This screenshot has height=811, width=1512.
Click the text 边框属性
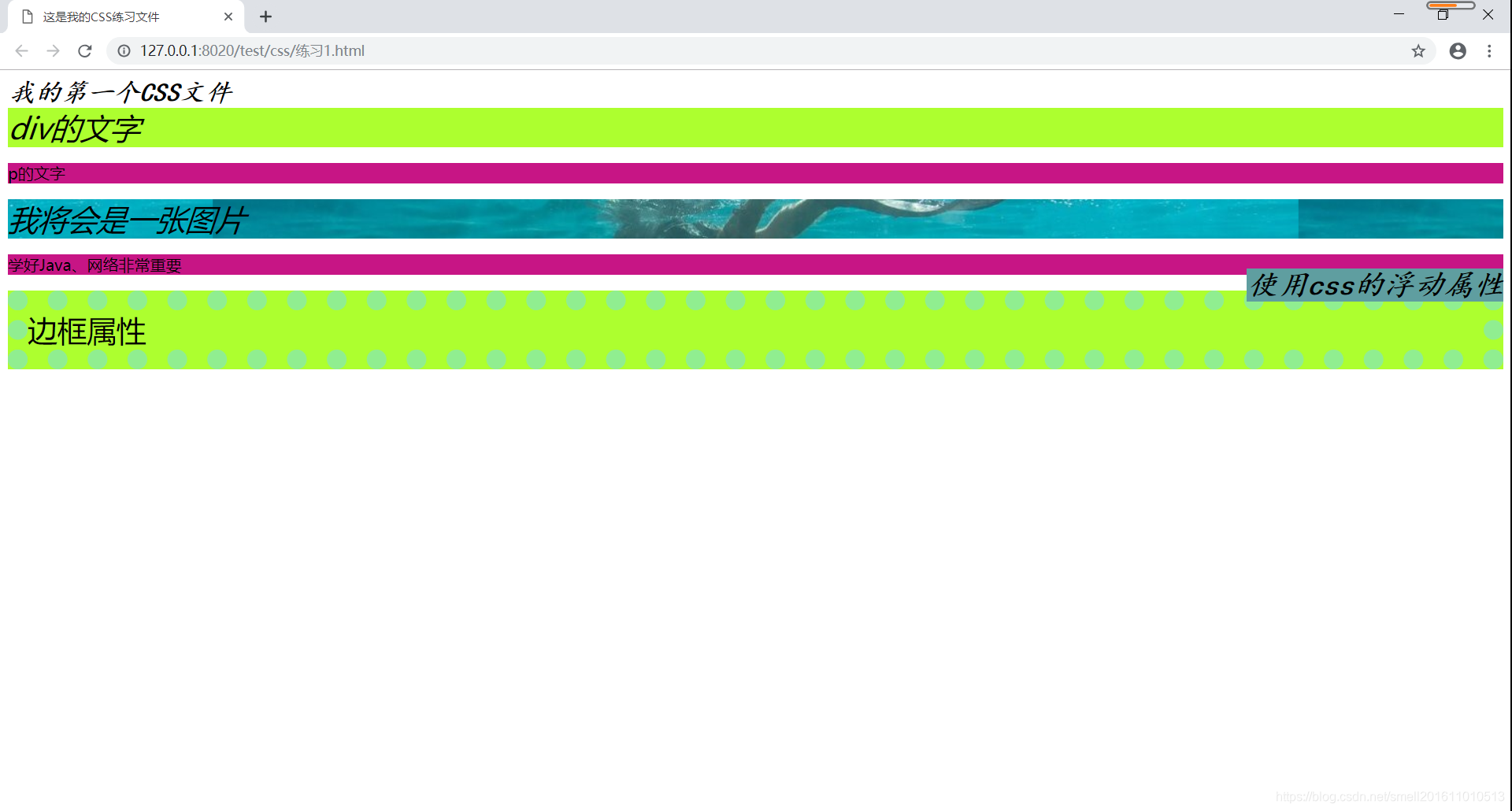coord(87,331)
